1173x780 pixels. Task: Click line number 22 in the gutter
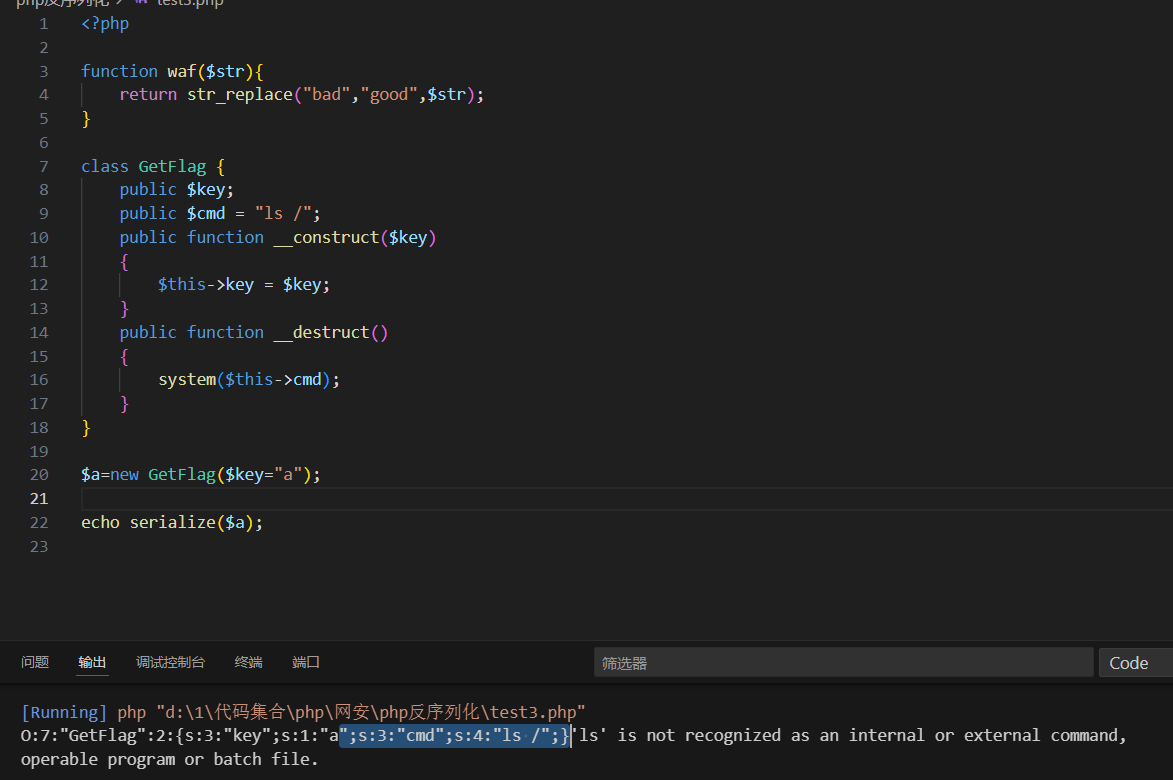click(39, 522)
